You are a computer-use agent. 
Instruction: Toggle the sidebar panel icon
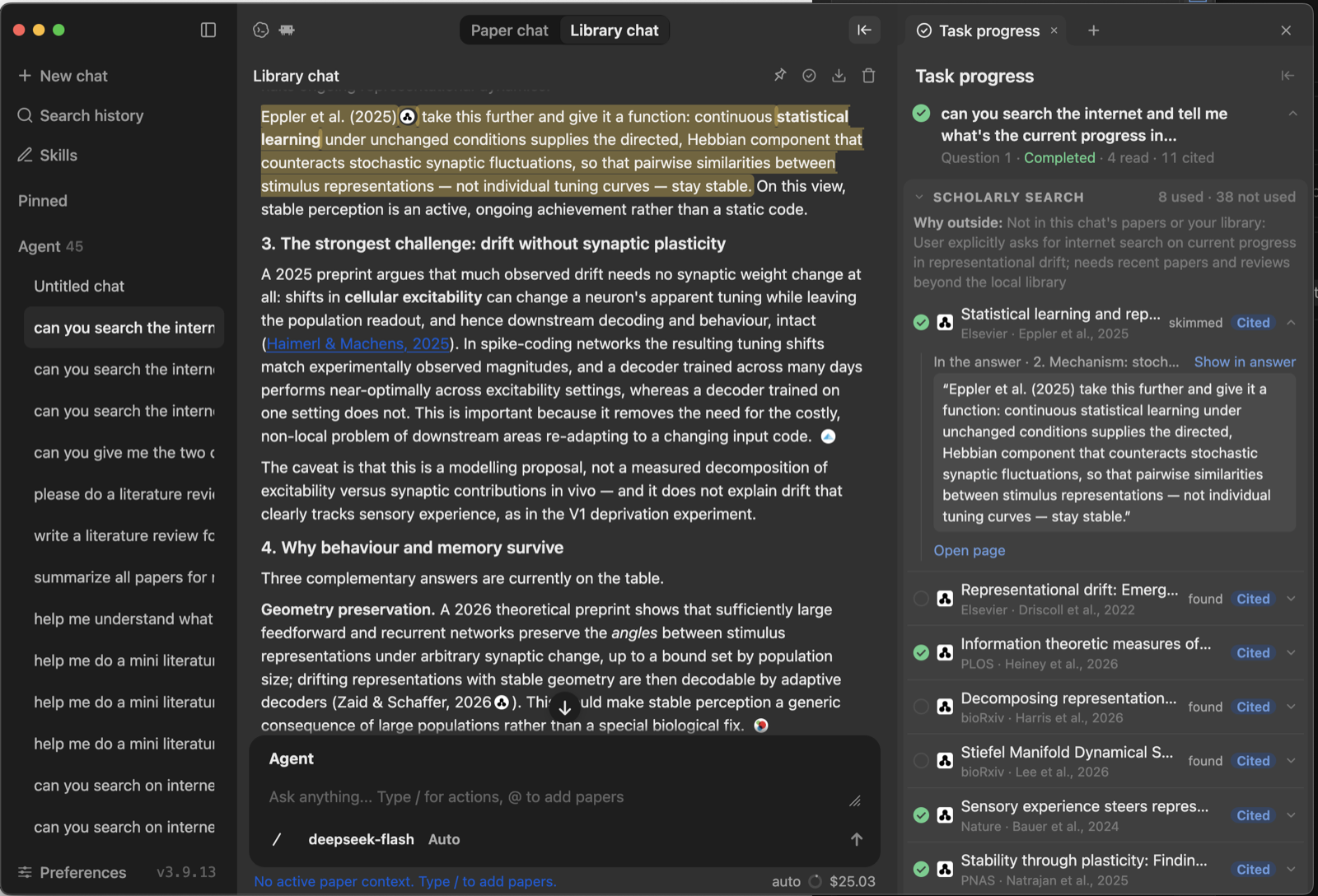pos(208,30)
